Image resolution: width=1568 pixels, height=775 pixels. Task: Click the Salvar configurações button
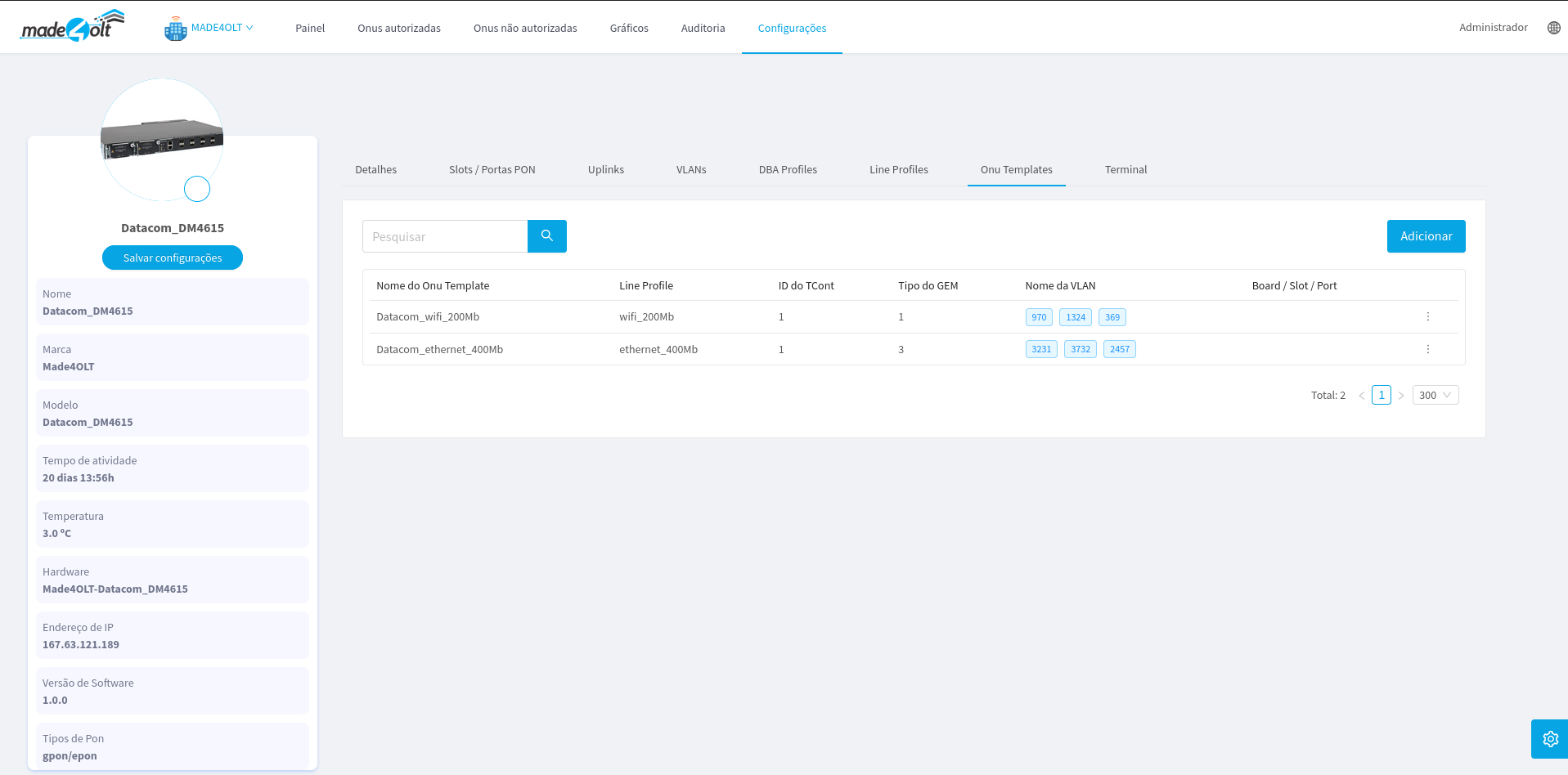tap(172, 258)
